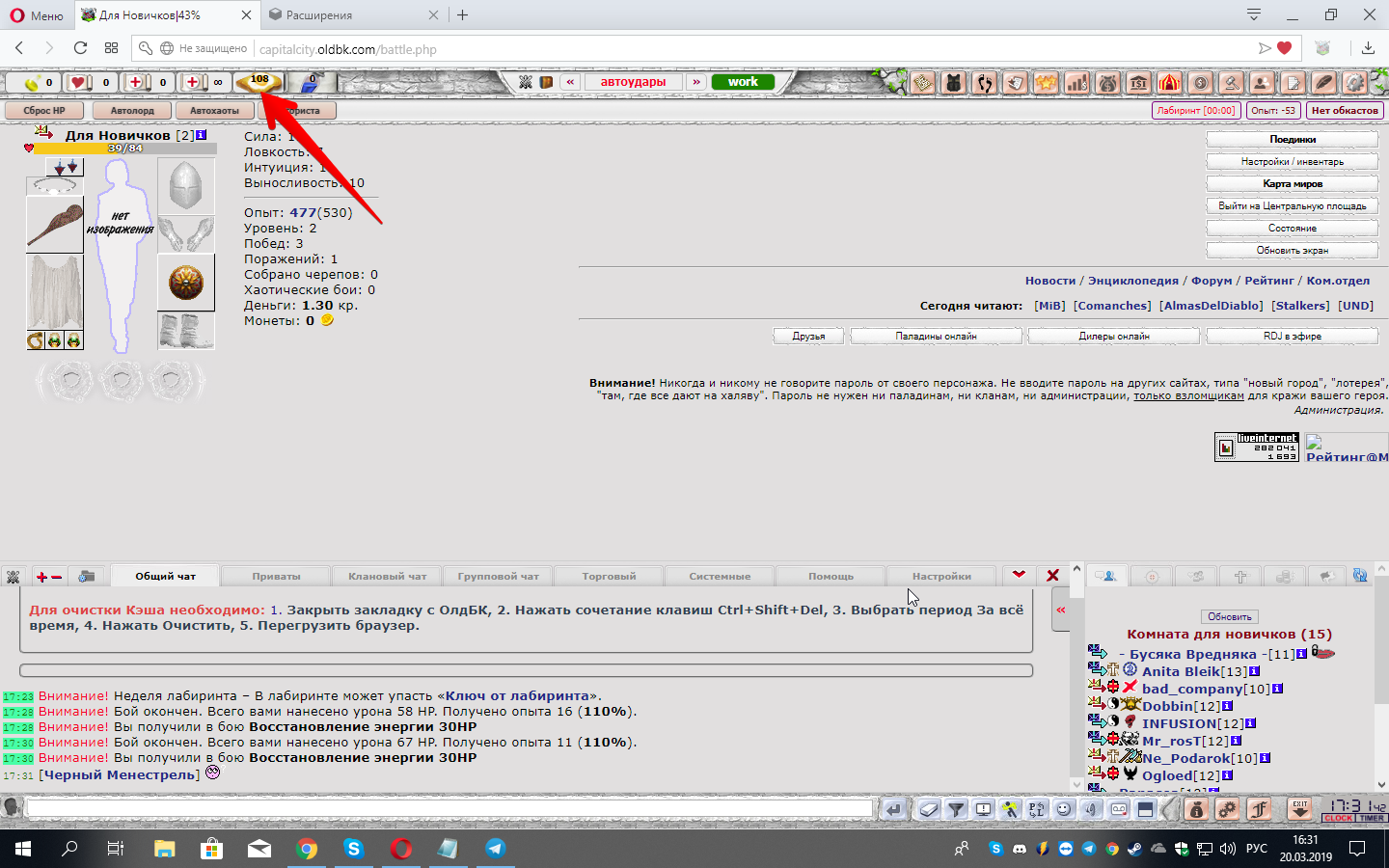The height and width of the screenshot is (868, 1389).
Task: Click the Поединки button
Action: (x=1292, y=140)
